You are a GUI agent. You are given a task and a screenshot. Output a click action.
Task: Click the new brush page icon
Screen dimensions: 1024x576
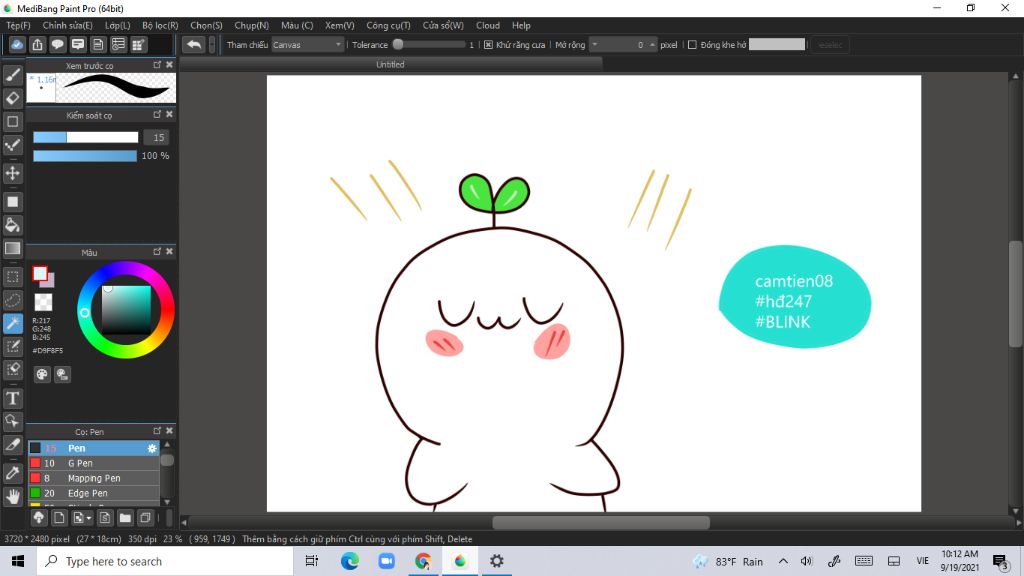[x=59, y=518]
